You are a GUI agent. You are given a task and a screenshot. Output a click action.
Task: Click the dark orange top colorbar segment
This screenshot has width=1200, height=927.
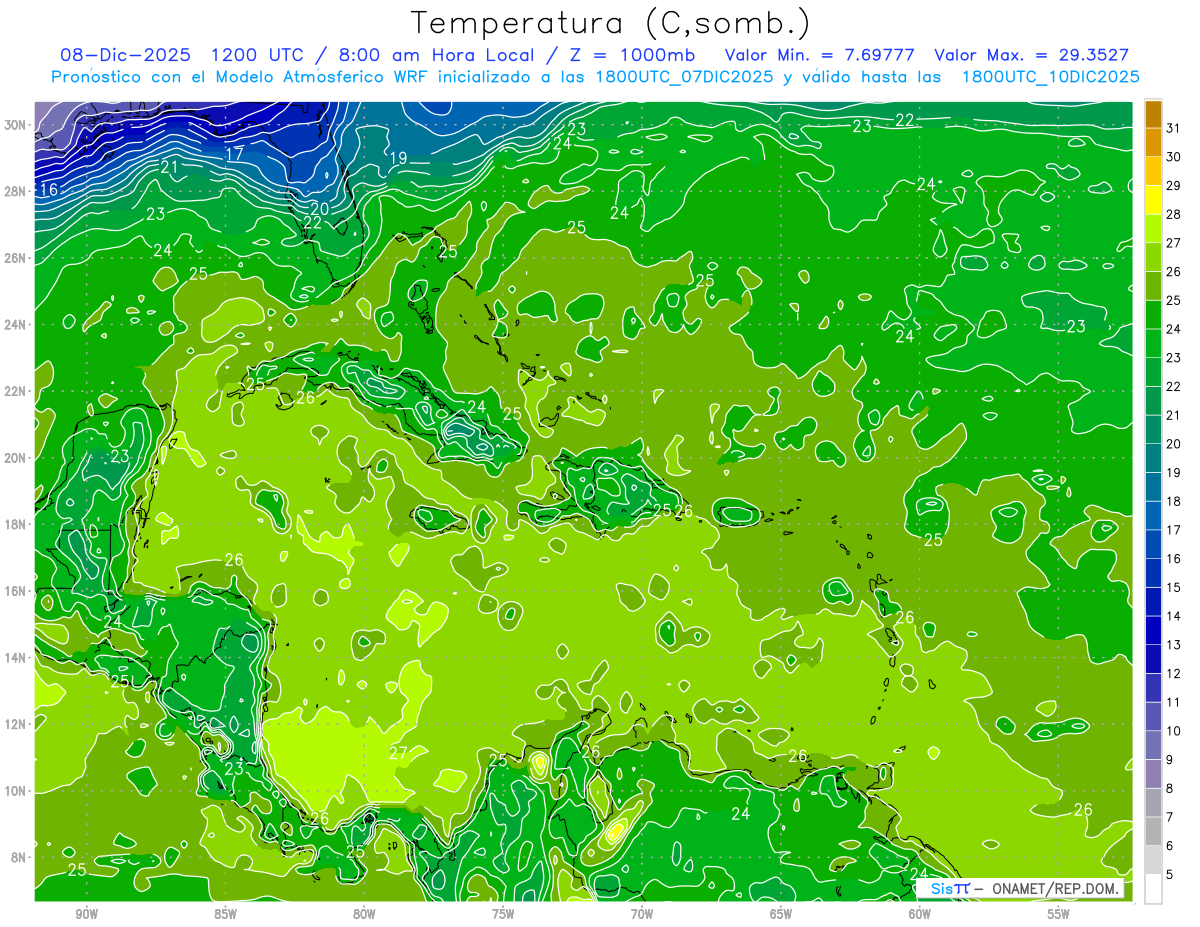[1153, 114]
